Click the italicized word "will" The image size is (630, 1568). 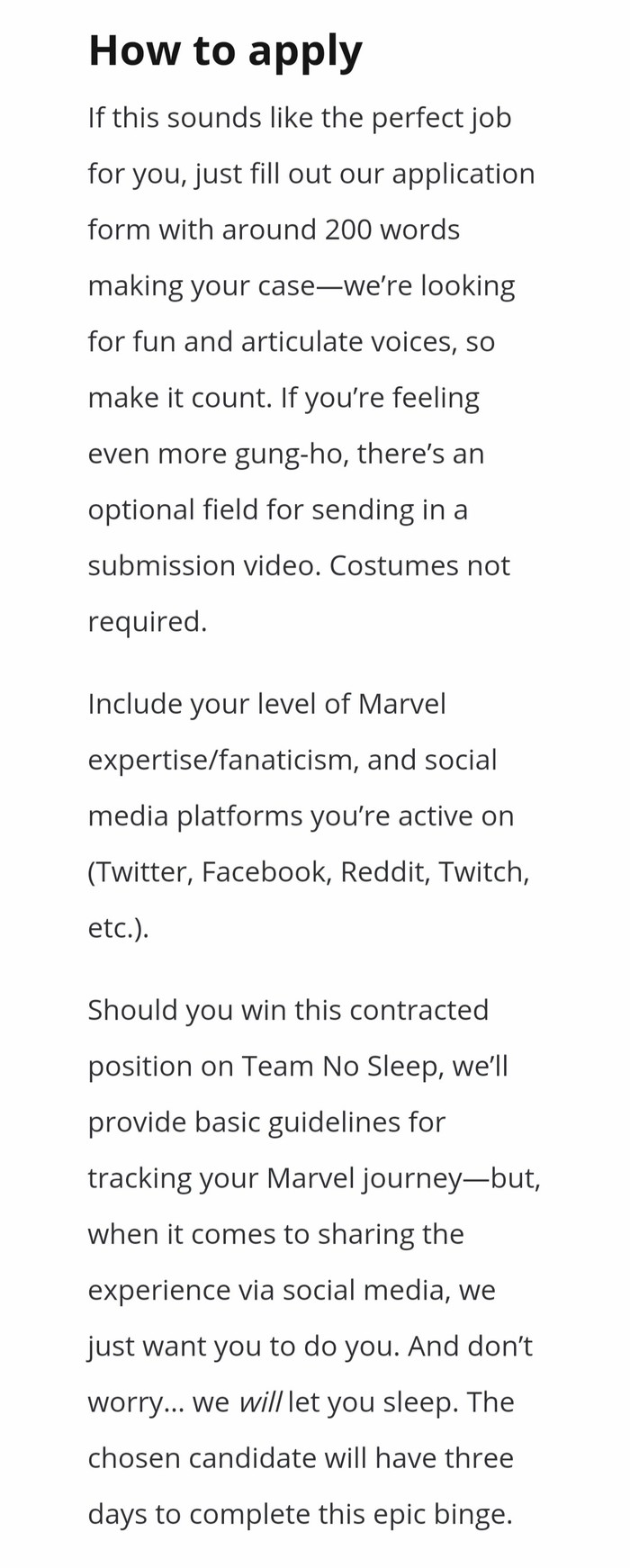(260, 1402)
